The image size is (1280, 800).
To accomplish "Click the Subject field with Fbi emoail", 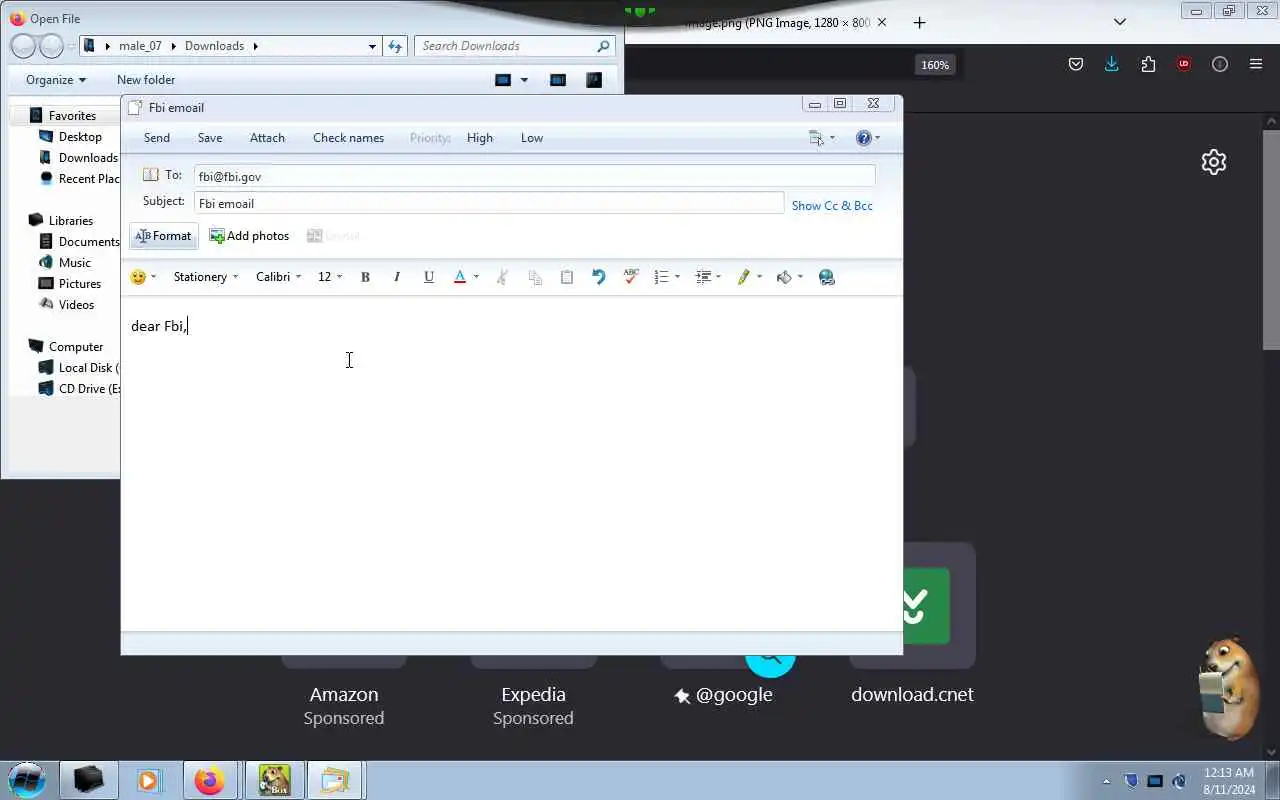I will coord(489,203).
